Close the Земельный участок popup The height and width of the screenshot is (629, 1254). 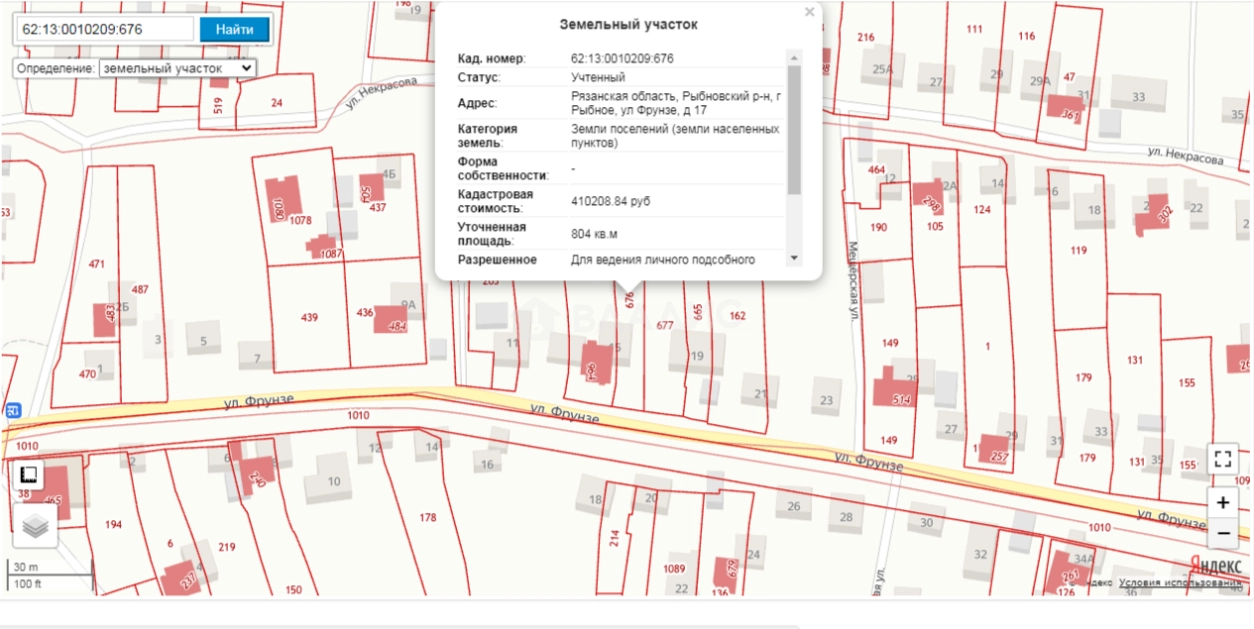click(809, 13)
